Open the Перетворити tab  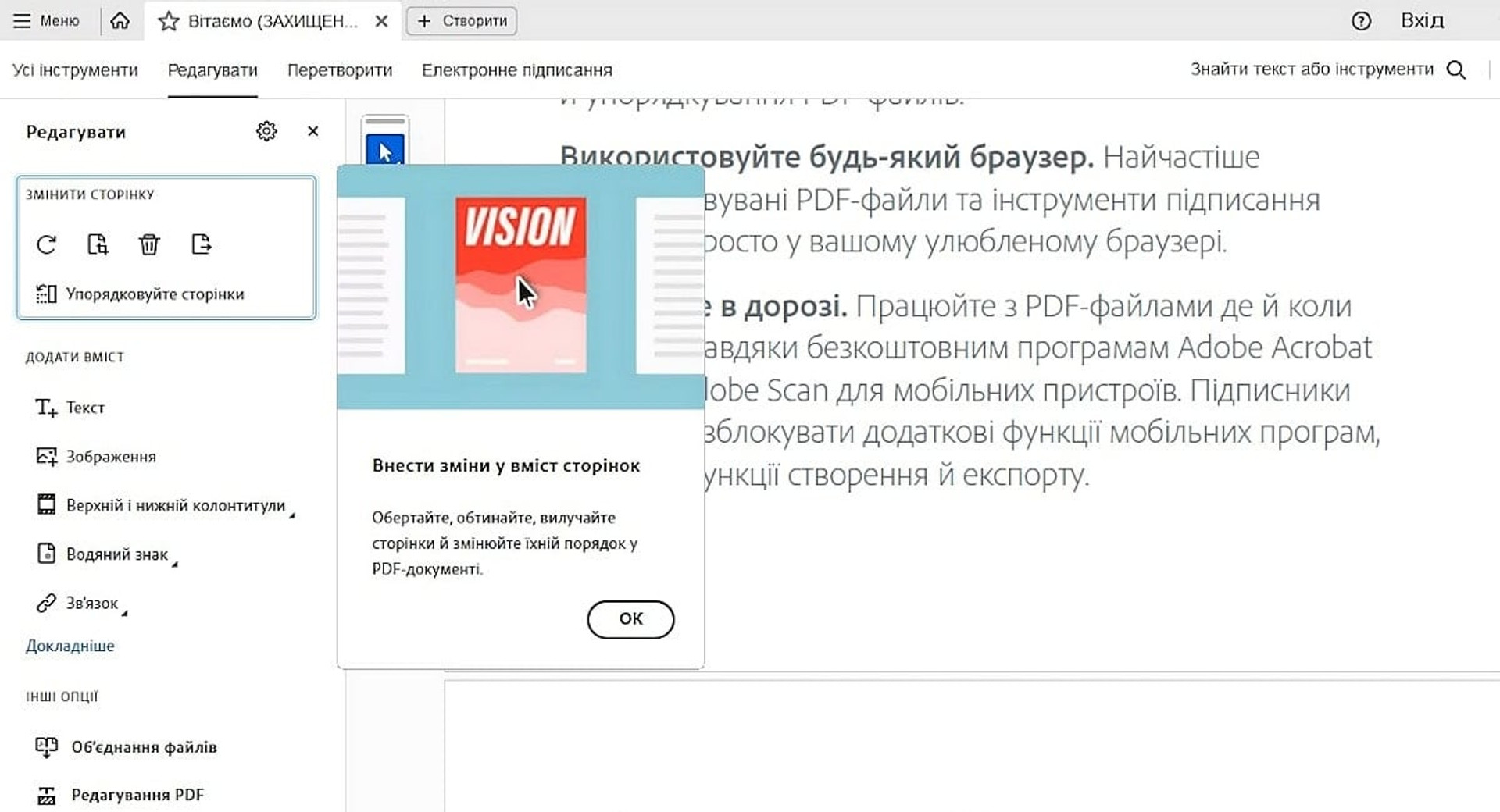pos(340,69)
